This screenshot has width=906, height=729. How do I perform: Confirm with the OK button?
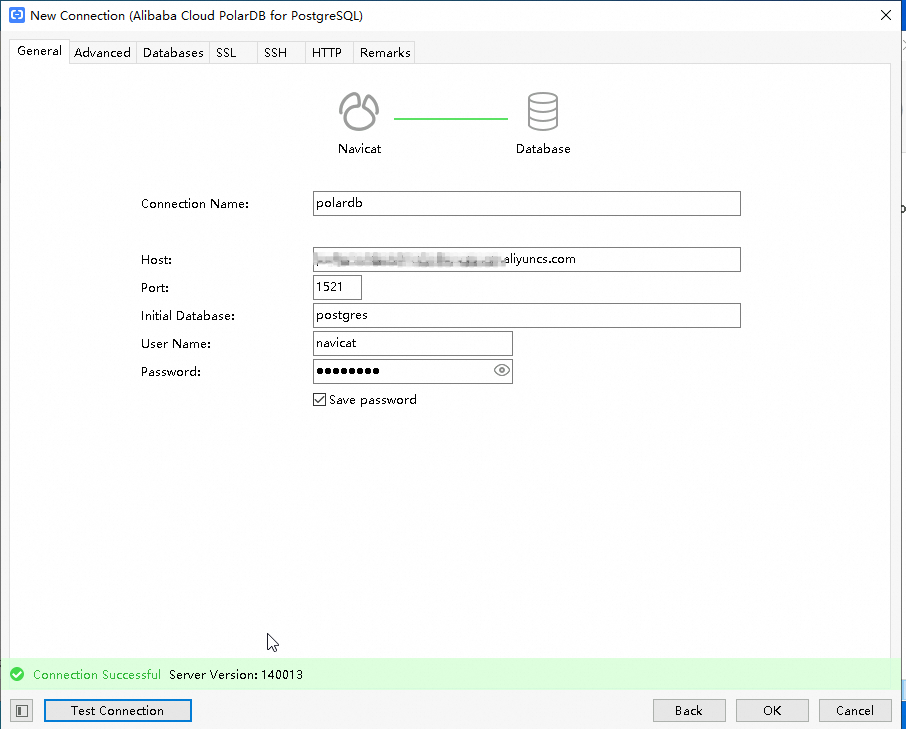[772, 711]
